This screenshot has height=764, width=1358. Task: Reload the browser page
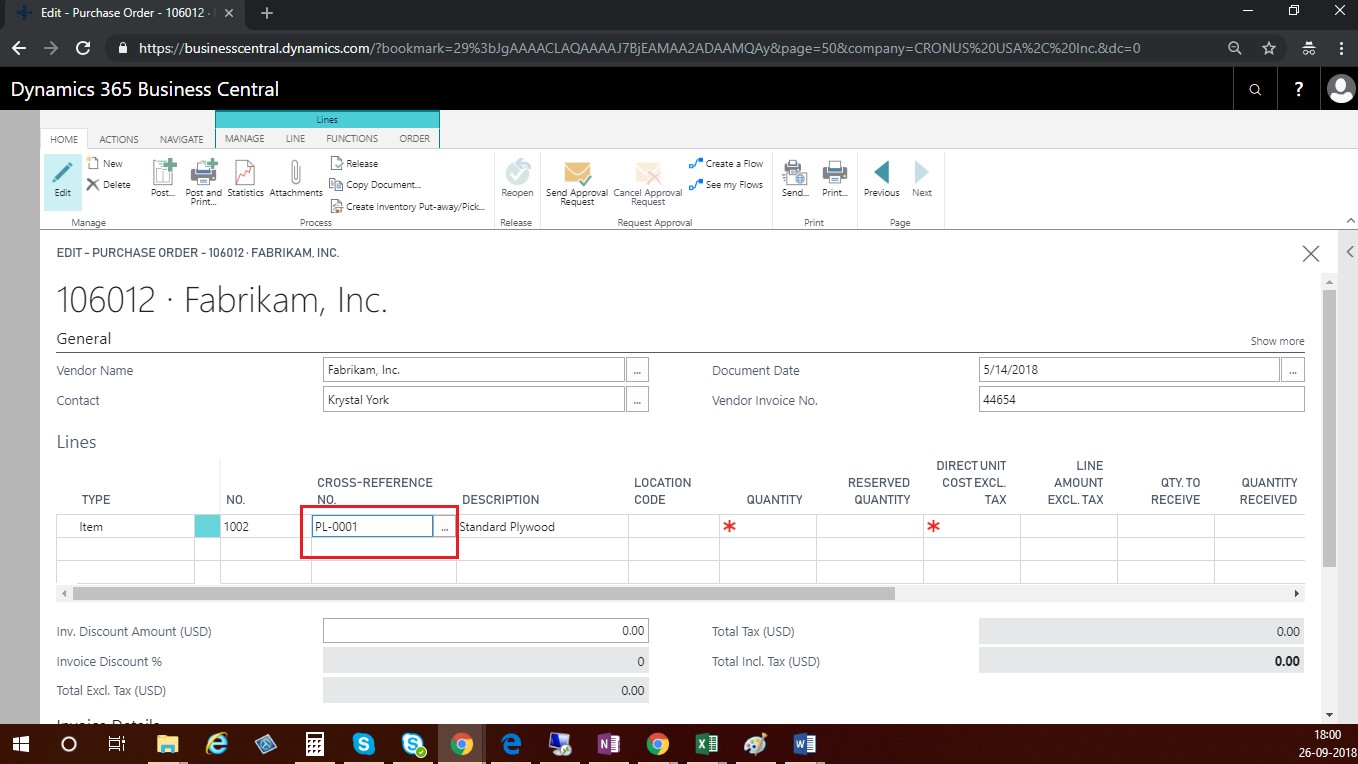[x=84, y=48]
